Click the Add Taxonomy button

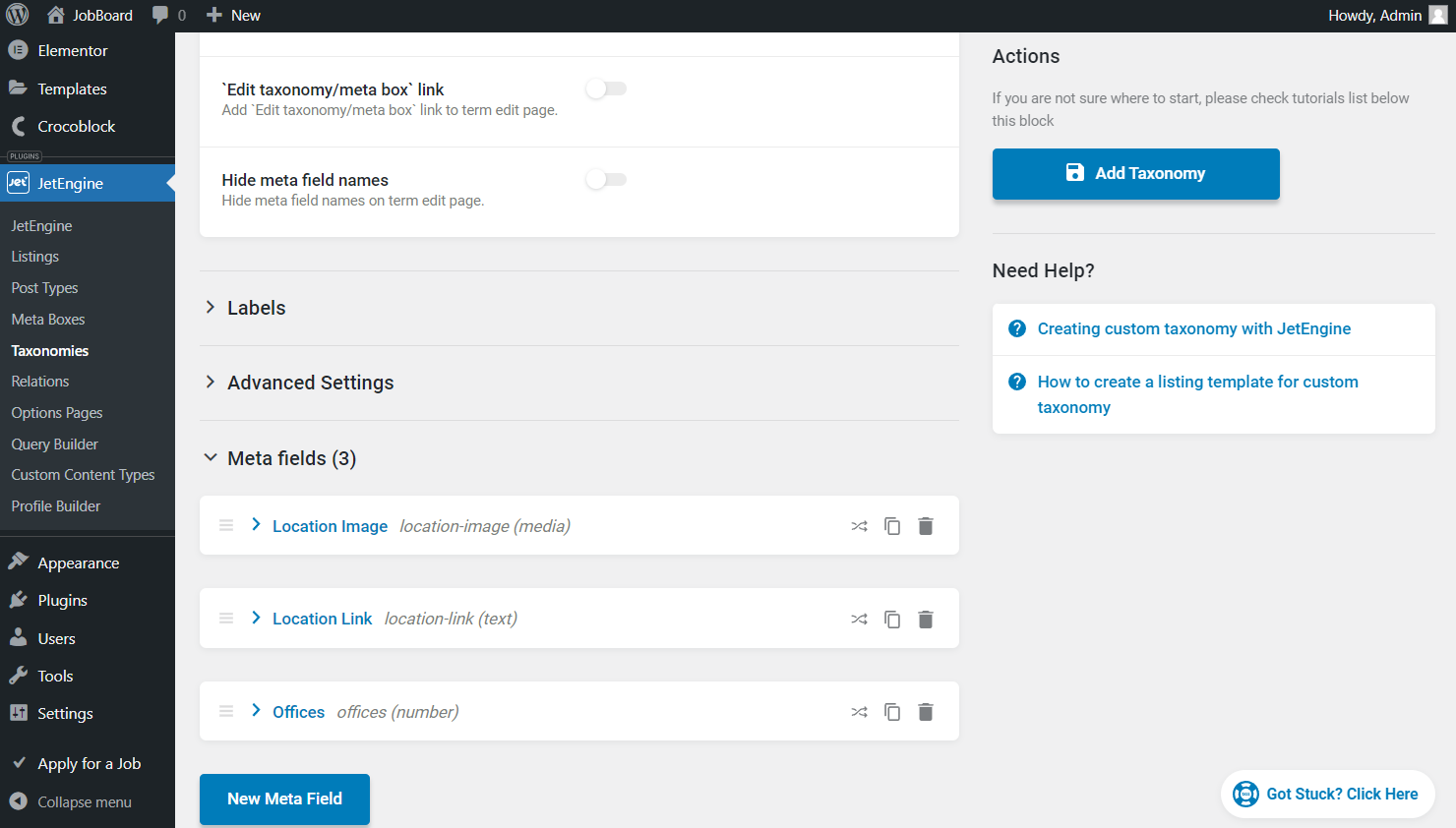(x=1135, y=174)
